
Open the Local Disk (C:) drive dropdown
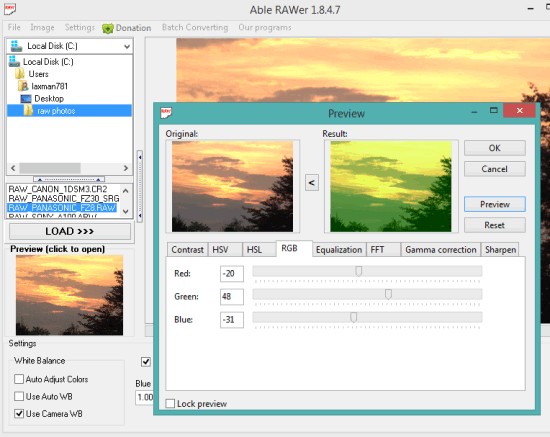[x=127, y=46]
